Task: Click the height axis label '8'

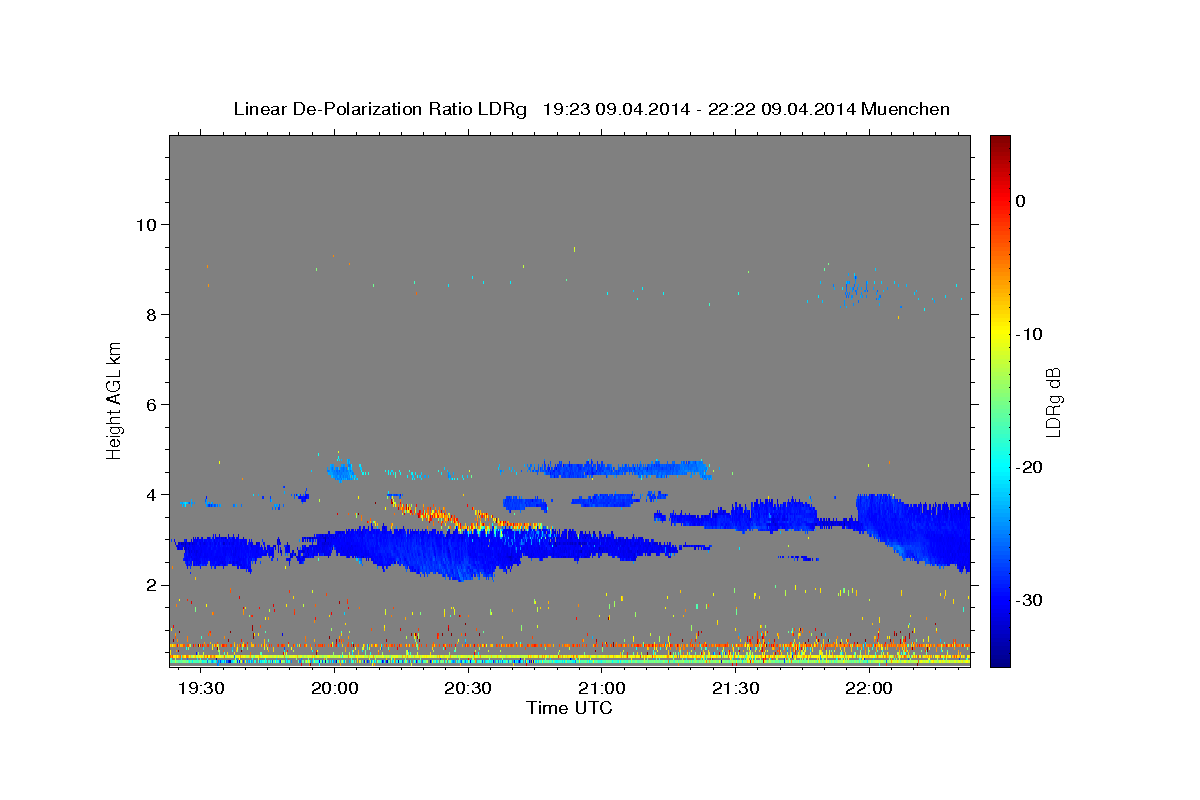Action: tap(150, 314)
